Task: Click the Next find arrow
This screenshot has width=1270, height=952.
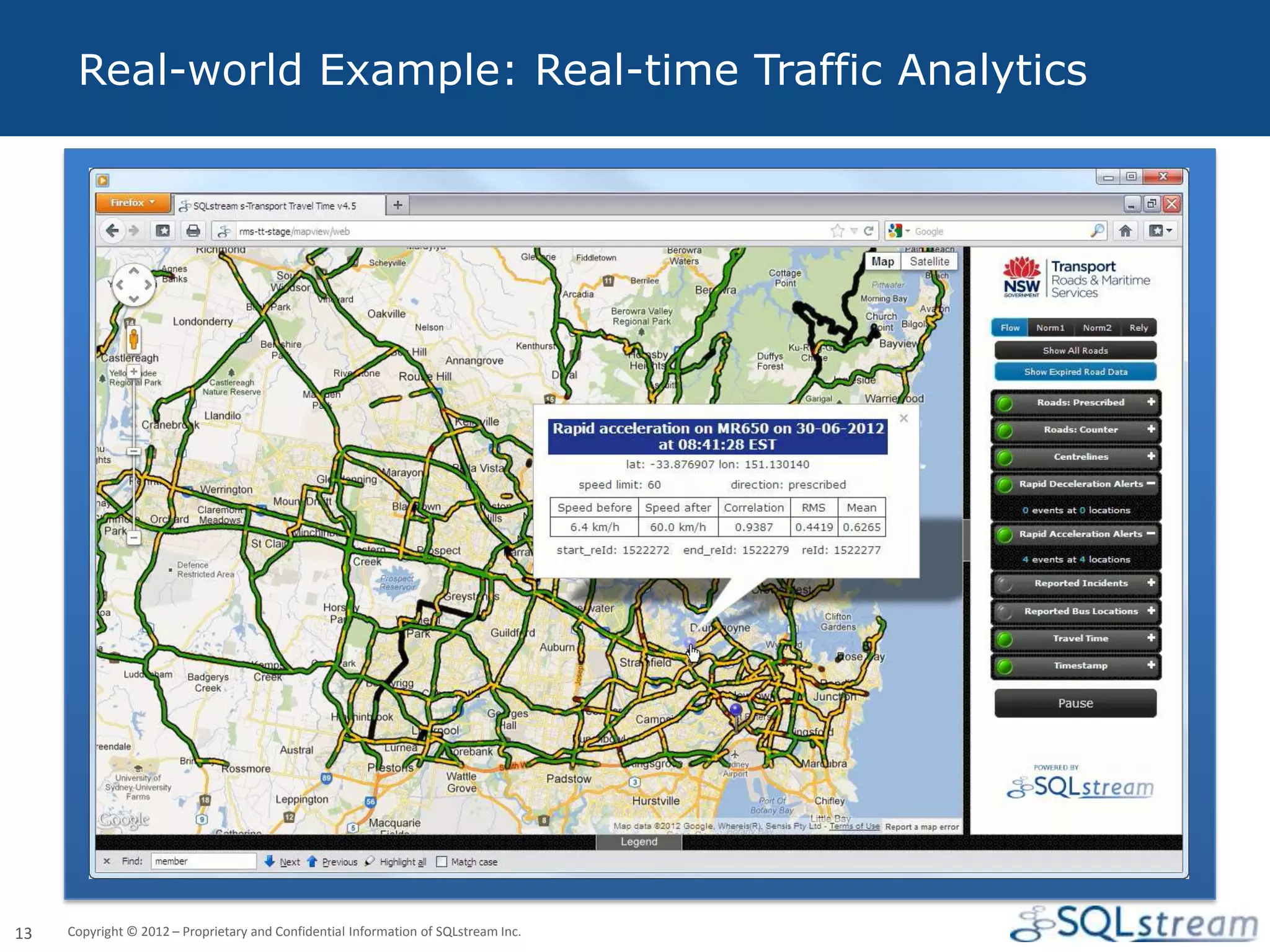Action: [x=282, y=862]
